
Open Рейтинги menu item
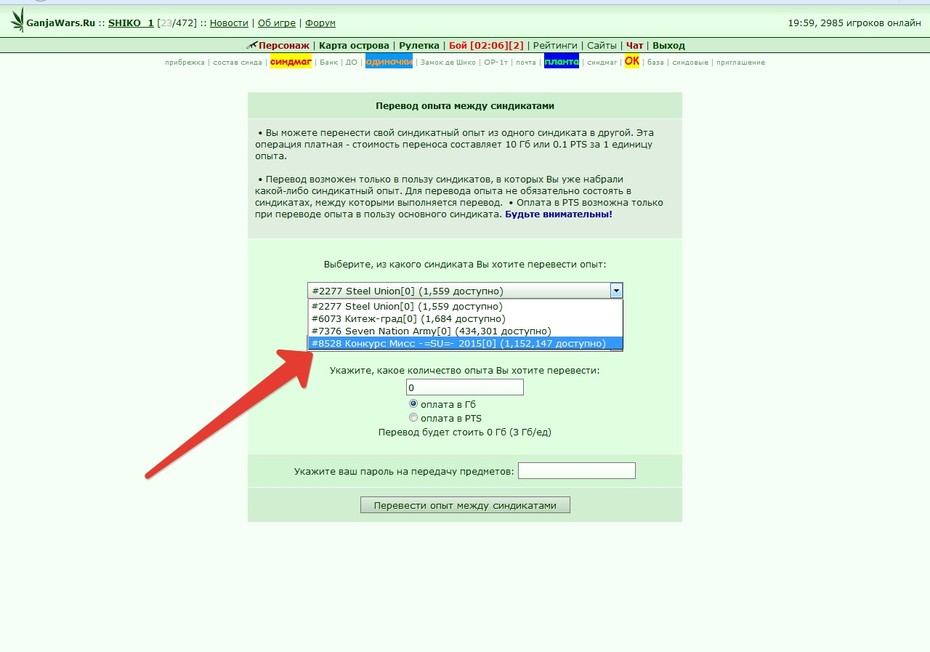(x=555, y=46)
